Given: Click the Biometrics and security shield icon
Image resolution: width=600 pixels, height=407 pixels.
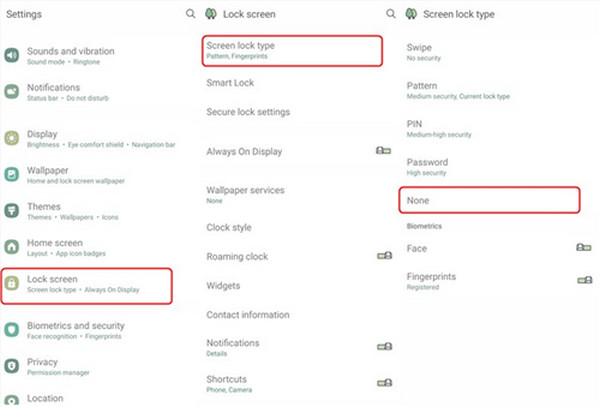Looking at the screenshot, I should [x=11, y=330].
